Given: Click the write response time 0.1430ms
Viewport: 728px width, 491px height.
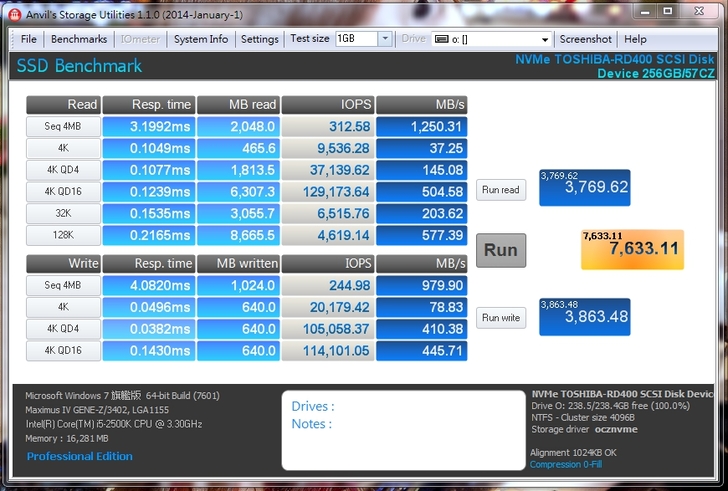Looking at the screenshot, I should coord(149,351).
